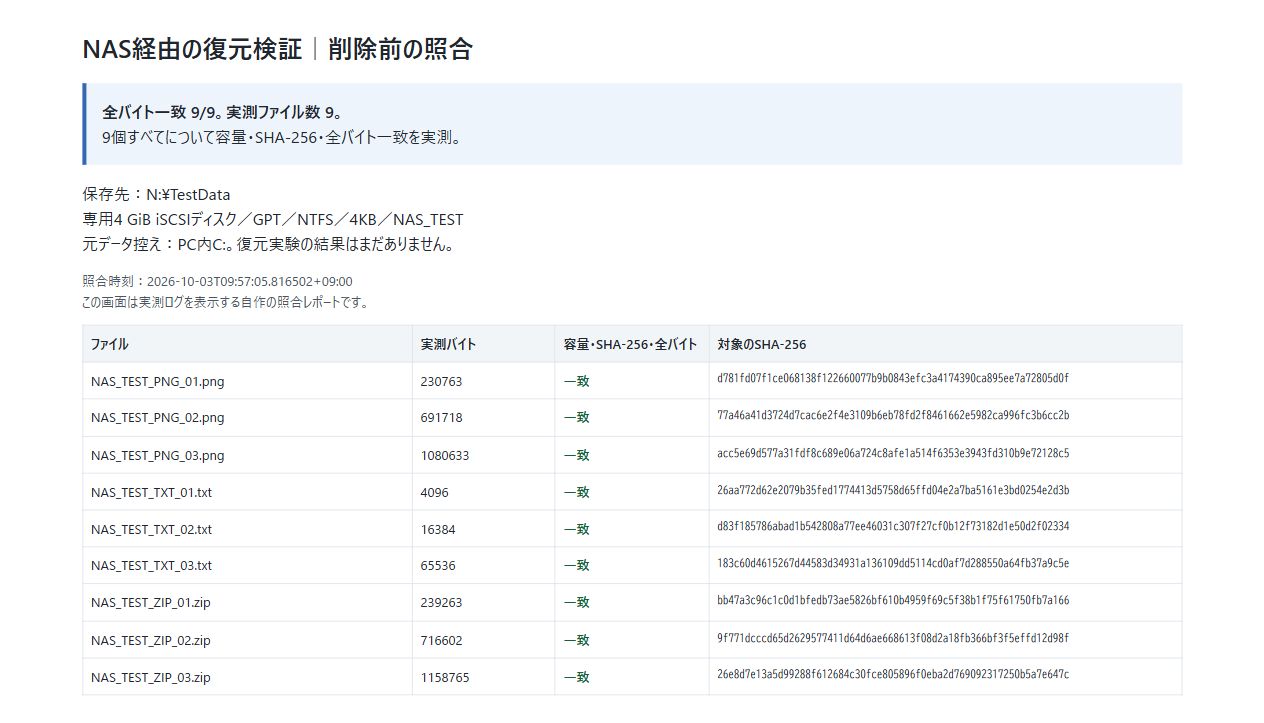Select file name NAS_TEST_TXT_02.txt
The height and width of the screenshot is (723, 1264).
(152, 529)
